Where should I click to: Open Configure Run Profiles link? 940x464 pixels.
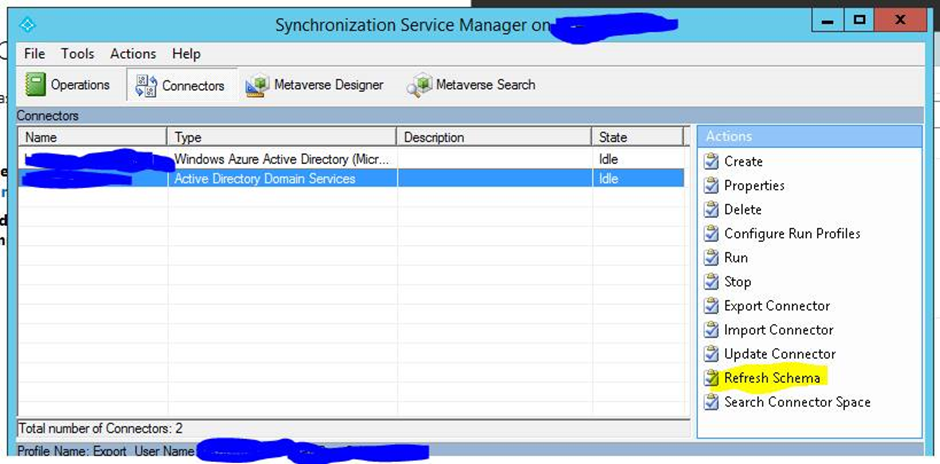click(x=793, y=234)
